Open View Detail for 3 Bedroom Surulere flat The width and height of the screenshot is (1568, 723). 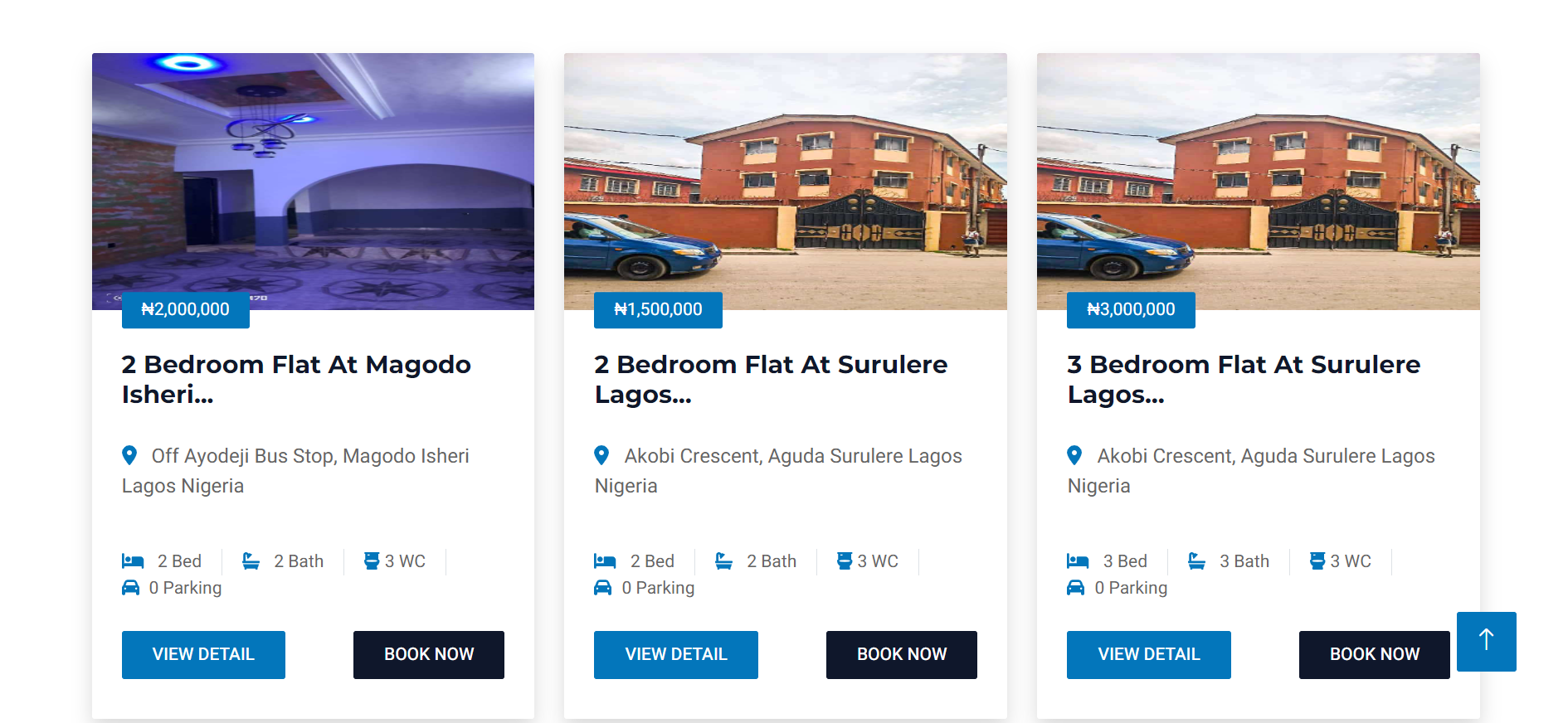1148,654
